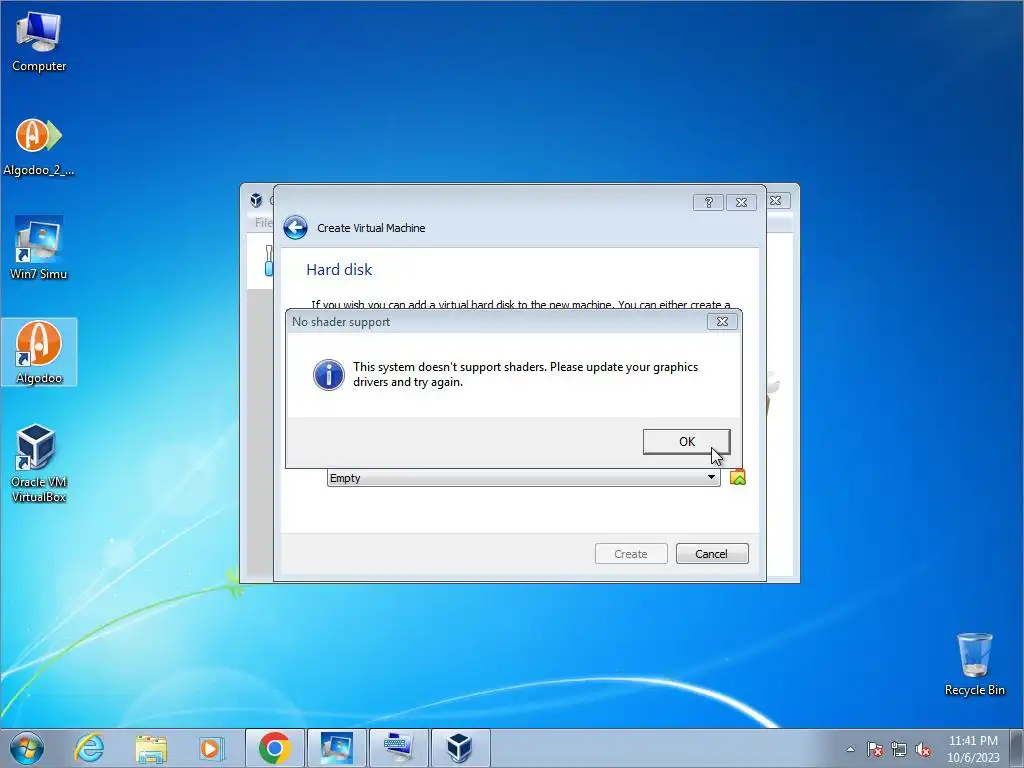Open the Recycle Bin desktop icon
The width and height of the screenshot is (1024, 768).
[x=974, y=664]
